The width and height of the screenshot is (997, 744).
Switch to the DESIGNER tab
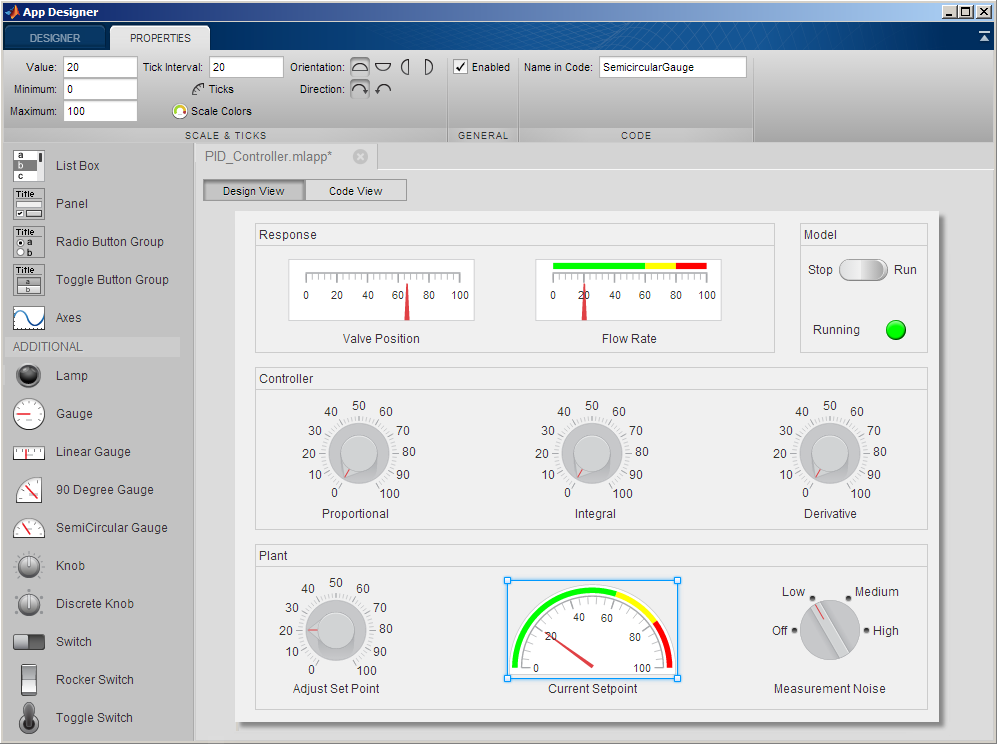coord(55,38)
